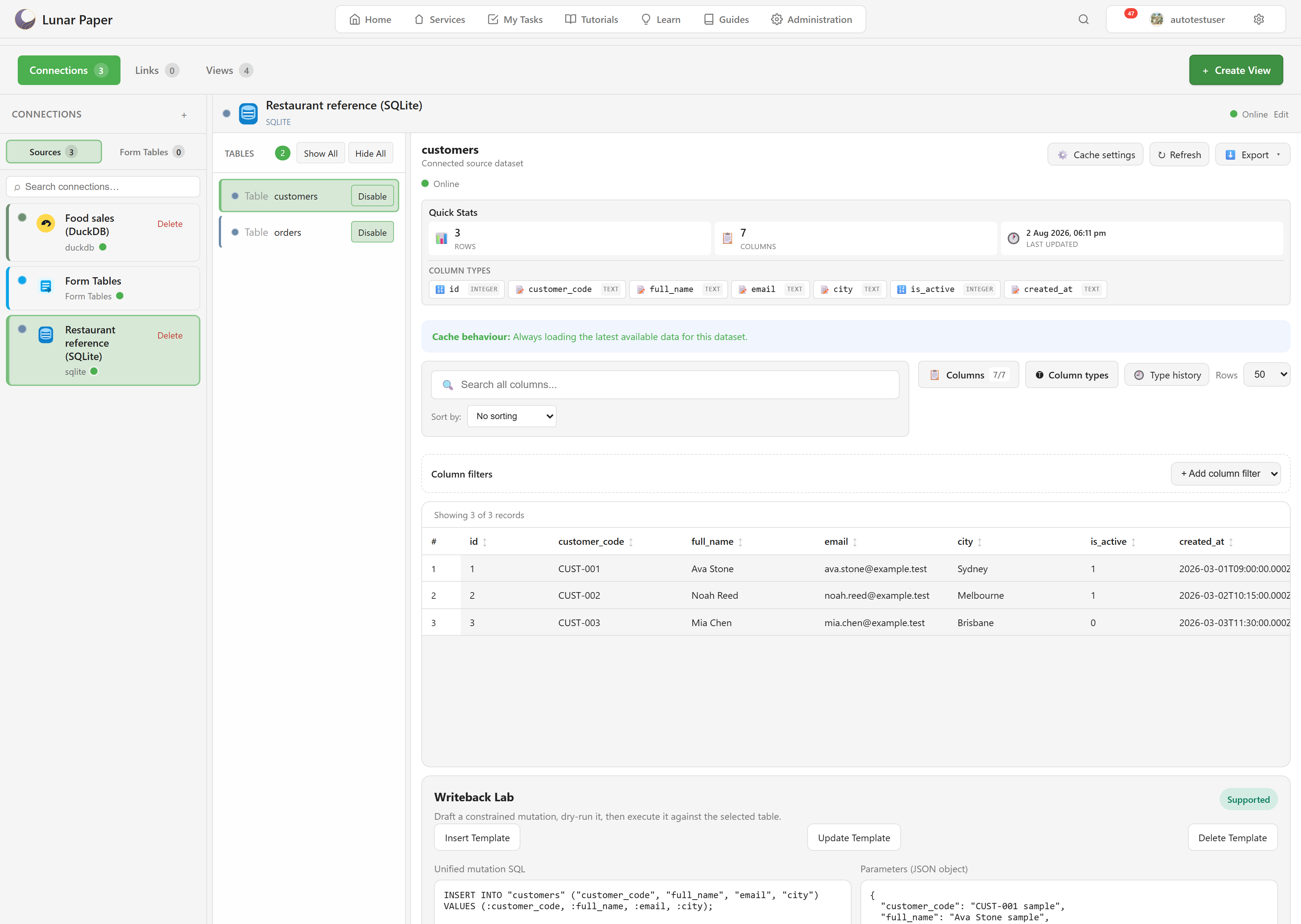This screenshot has width=1301, height=924.
Task: Sort by customer_code column arrows
Action: (631, 542)
